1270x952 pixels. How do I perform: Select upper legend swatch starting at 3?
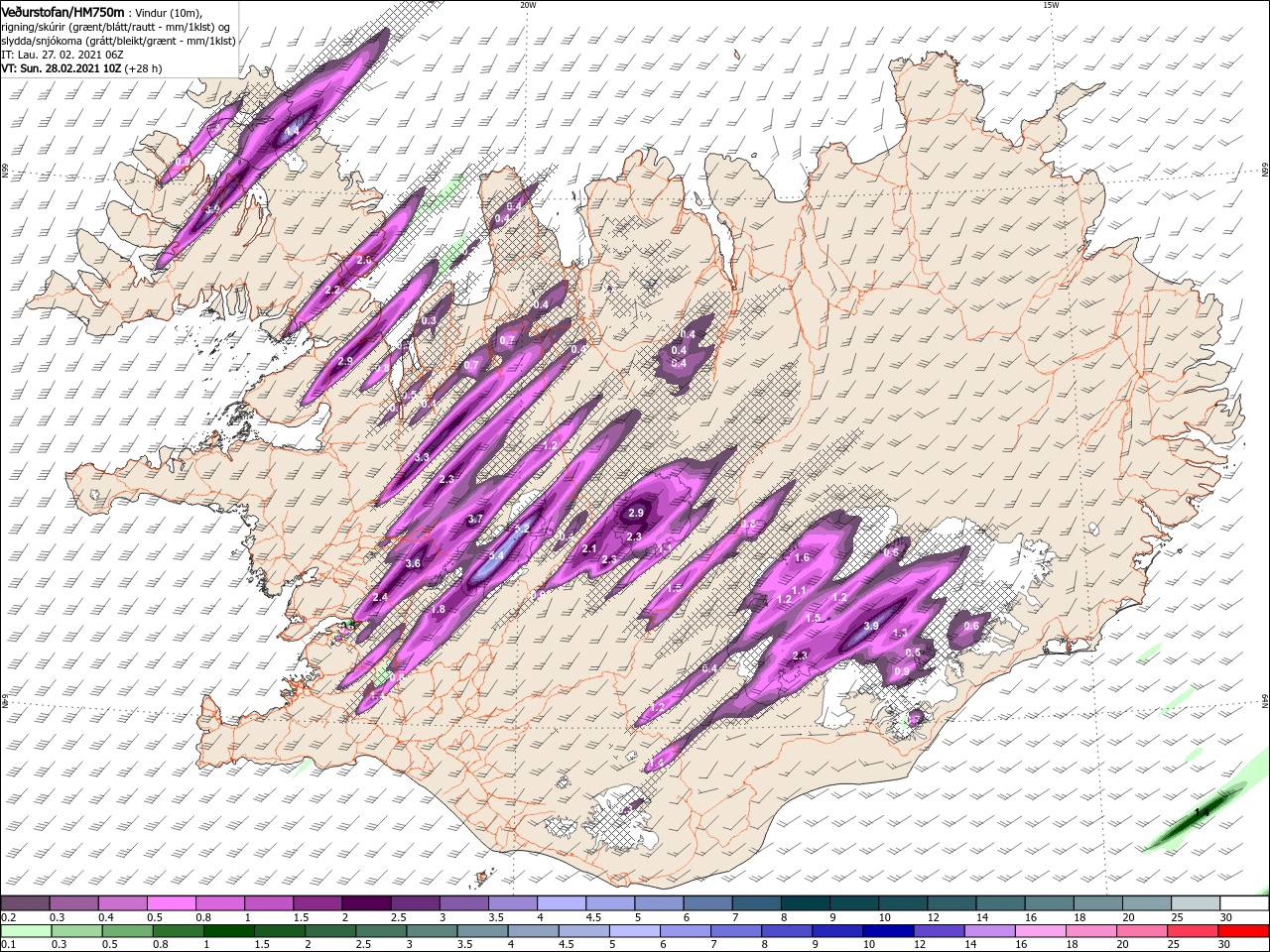[463, 903]
